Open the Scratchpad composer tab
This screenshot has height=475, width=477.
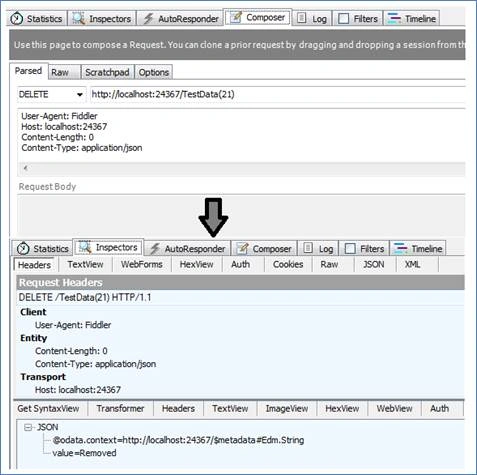(107, 72)
